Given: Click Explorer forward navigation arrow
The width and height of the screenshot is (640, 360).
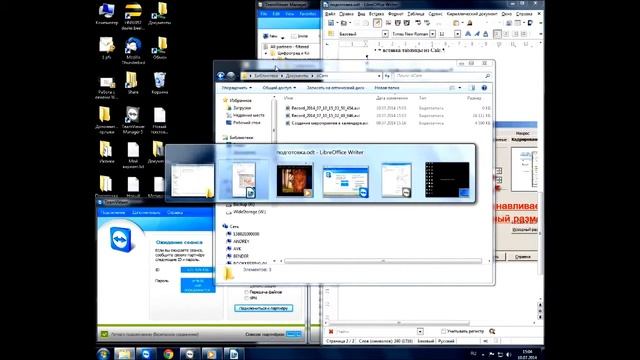Looking at the screenshot, I should 231,76.
